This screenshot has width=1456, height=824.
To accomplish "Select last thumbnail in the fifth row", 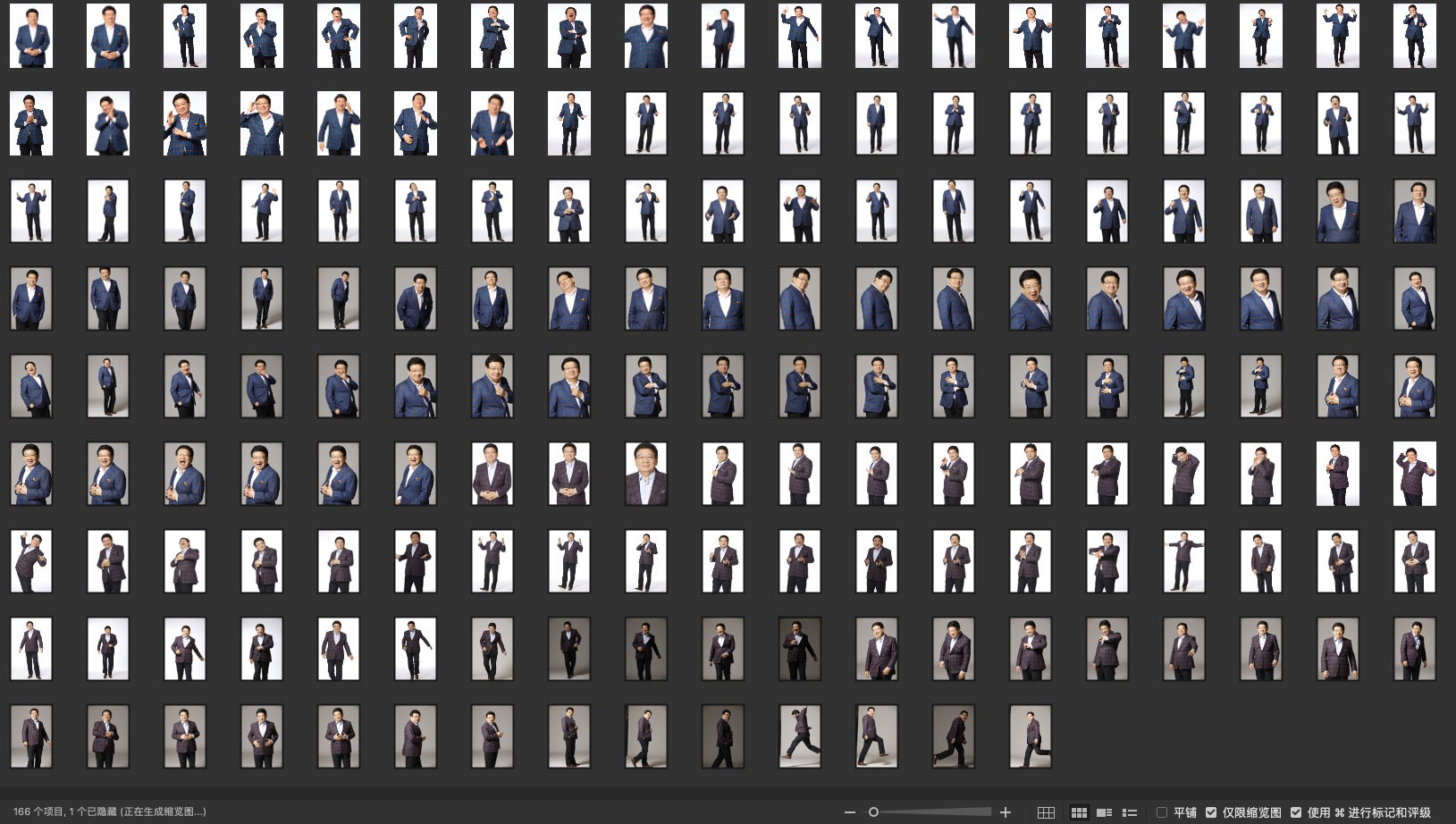I will (1415, 386).
